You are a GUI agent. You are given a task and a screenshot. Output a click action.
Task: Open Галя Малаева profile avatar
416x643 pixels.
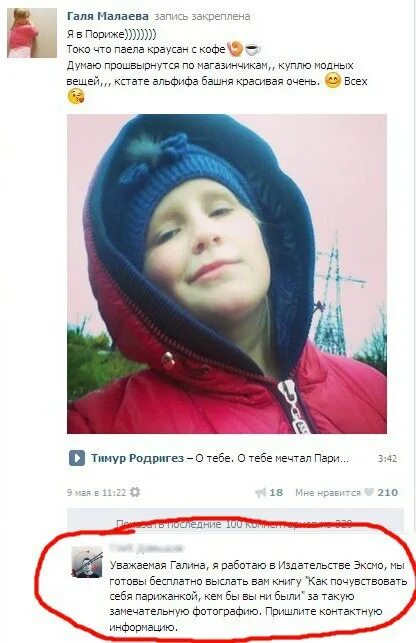click(32, 33)
